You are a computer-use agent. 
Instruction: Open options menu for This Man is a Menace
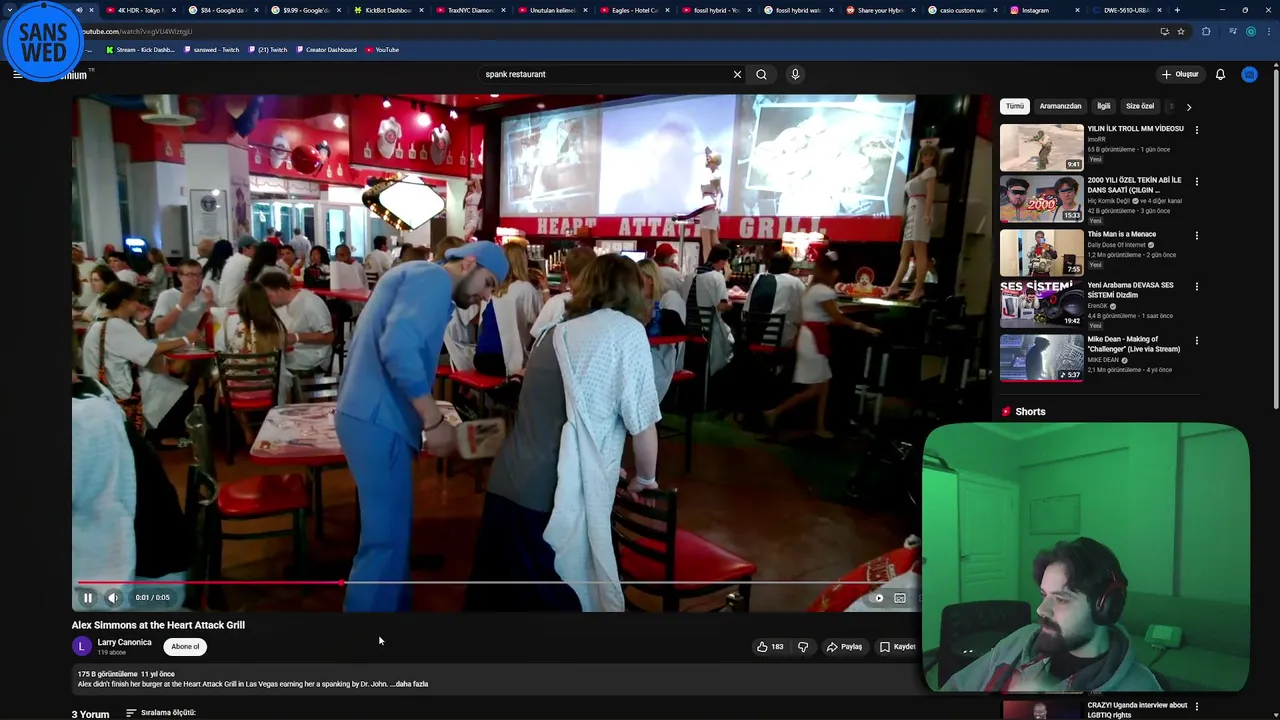pyautogui.click(x=1196, y=236)
